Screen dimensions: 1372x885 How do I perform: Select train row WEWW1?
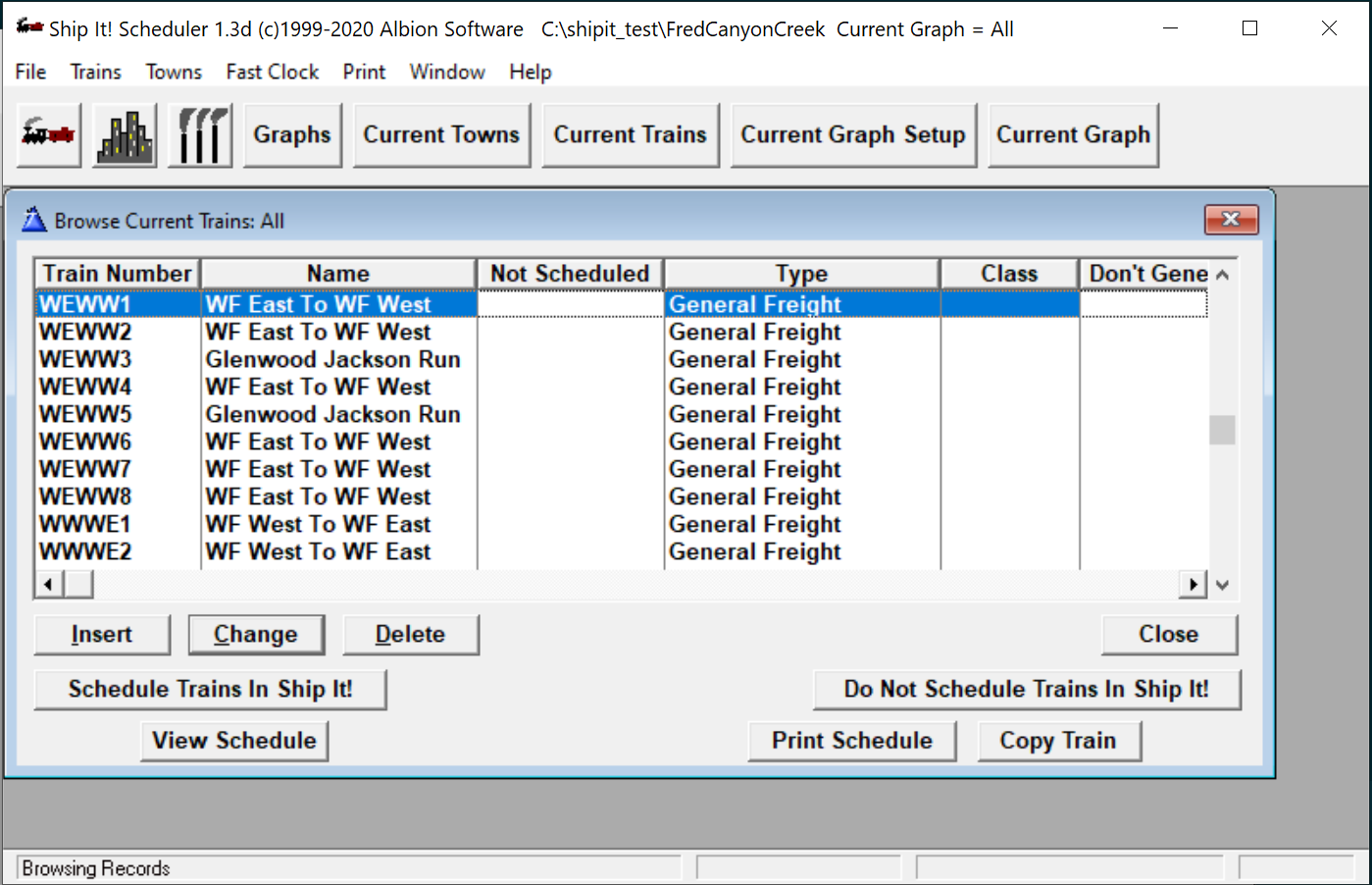click(x=621, y=304)
